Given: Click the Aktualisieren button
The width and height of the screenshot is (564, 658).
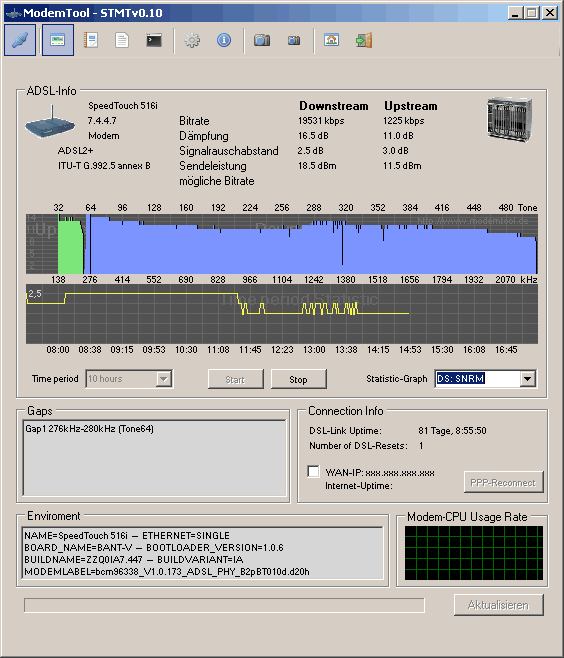Looking at the screenshot, I should point(499,605).
